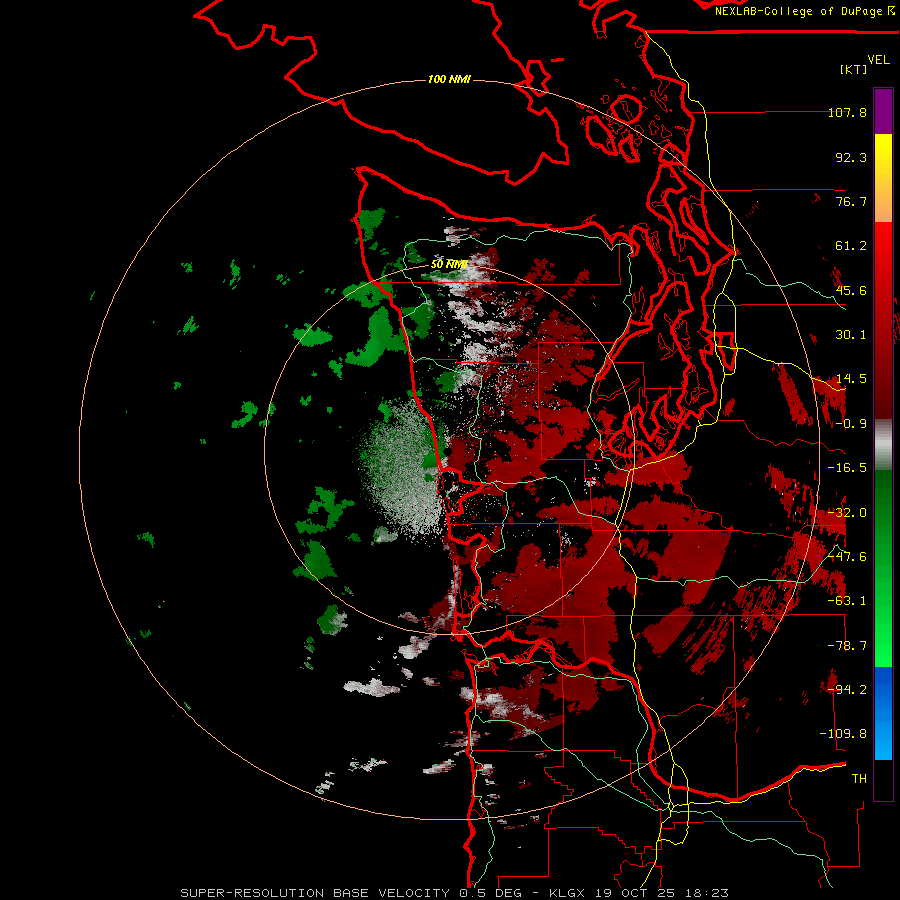Screen dimensions: 900x900
Task: Click the -109.8 legend value
Action: (x=843, y=734)
